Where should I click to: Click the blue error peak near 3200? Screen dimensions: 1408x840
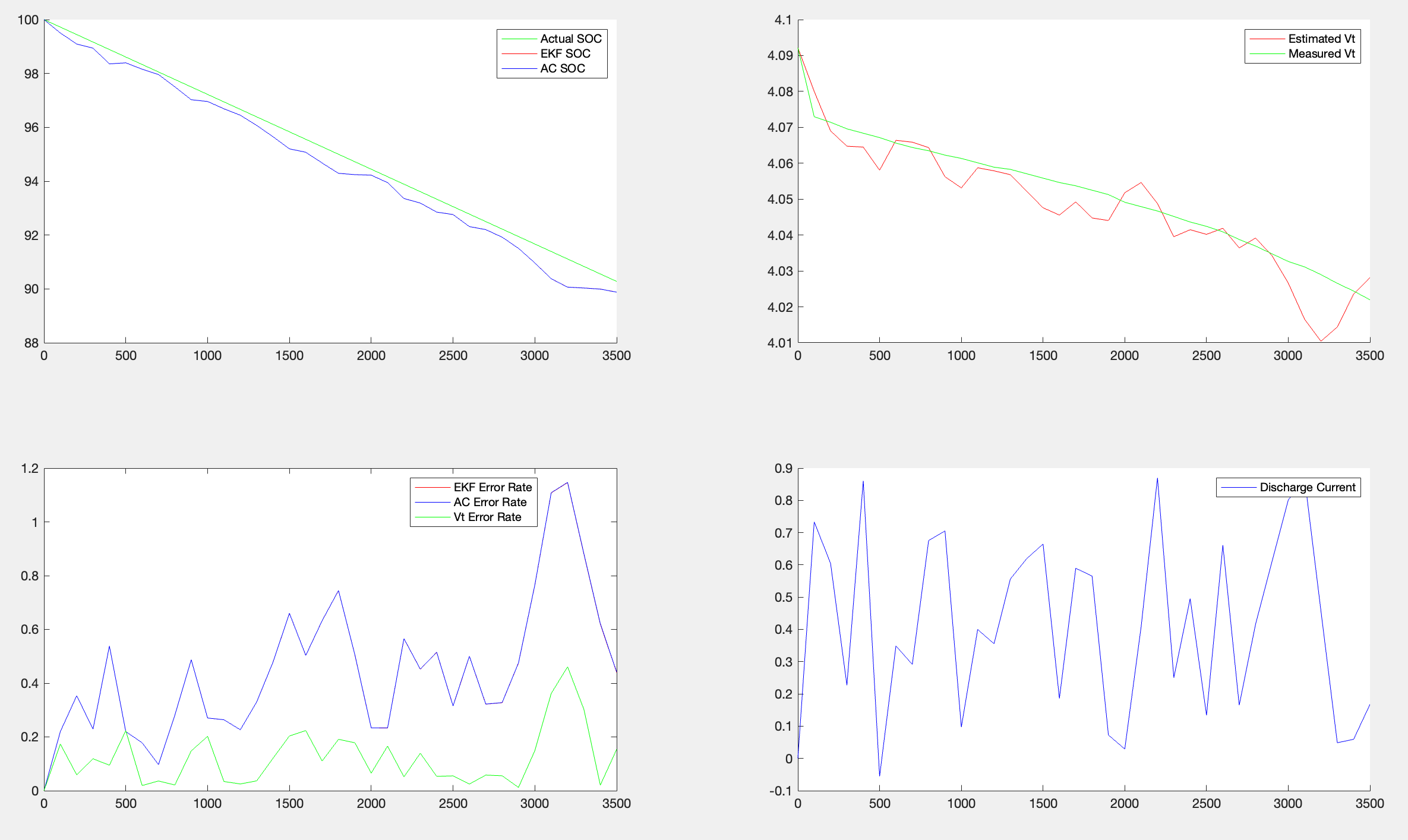point(567,483)
